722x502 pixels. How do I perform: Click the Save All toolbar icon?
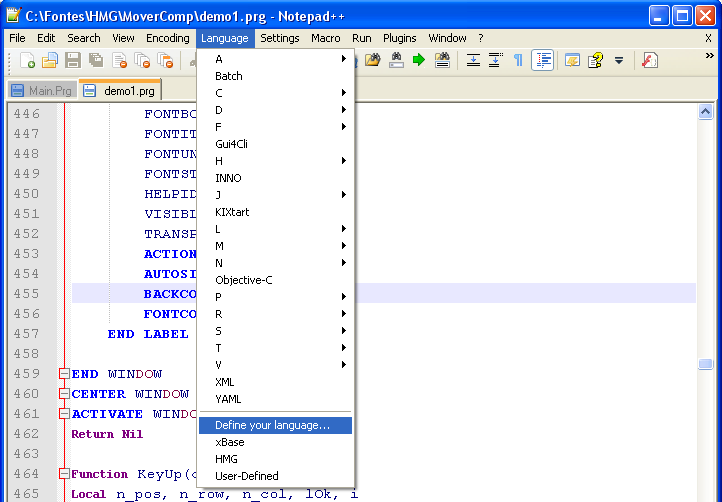[x=95, y=61]
